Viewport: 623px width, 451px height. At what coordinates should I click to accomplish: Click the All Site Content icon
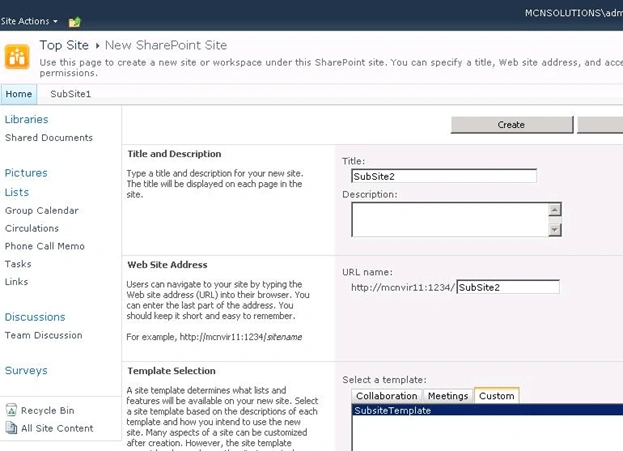click(x=12, y=428)
